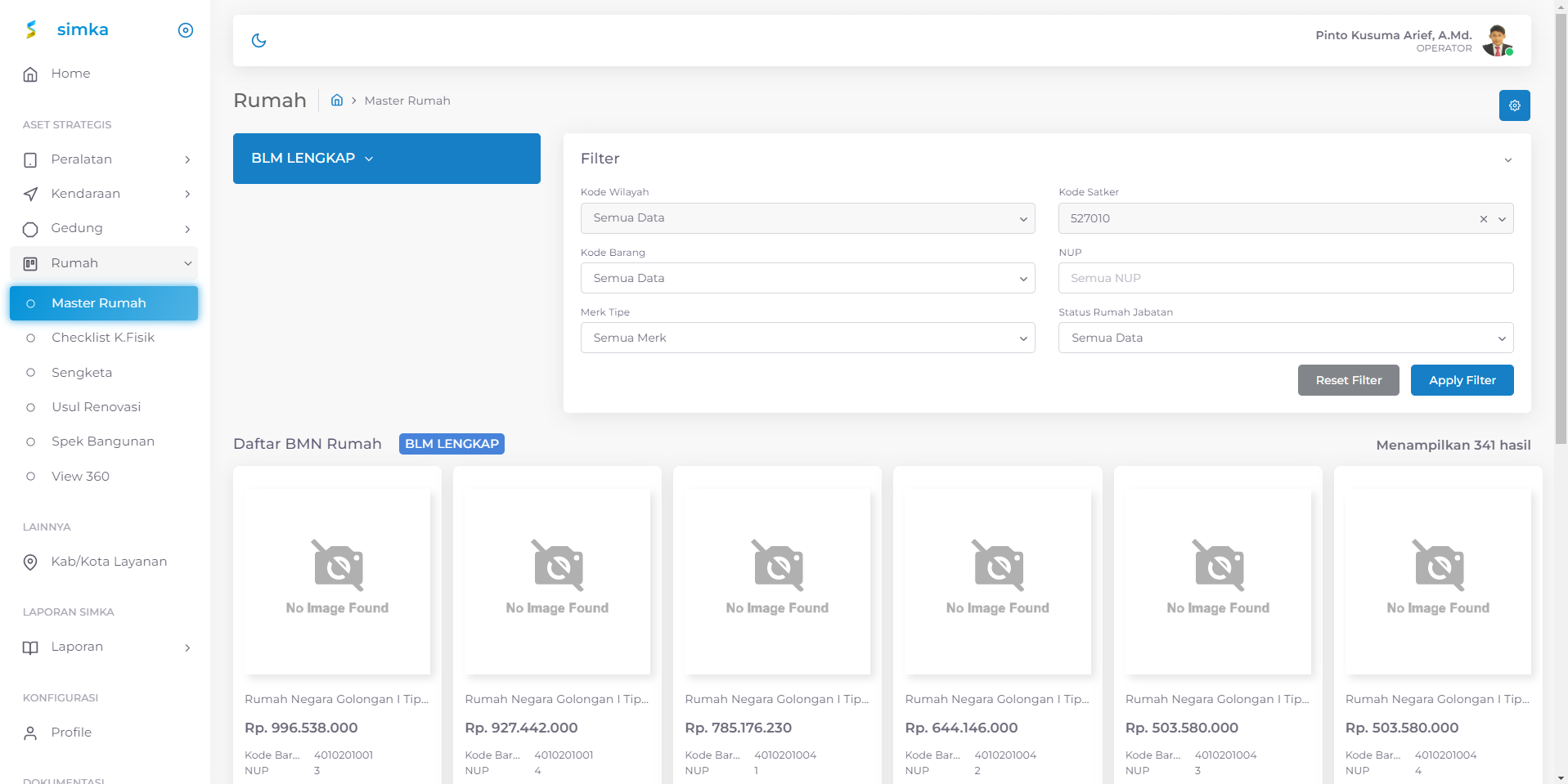Clear the Kode Satker 527010 value
Screen dimensions: 1568x784
tap(1484, 219)
